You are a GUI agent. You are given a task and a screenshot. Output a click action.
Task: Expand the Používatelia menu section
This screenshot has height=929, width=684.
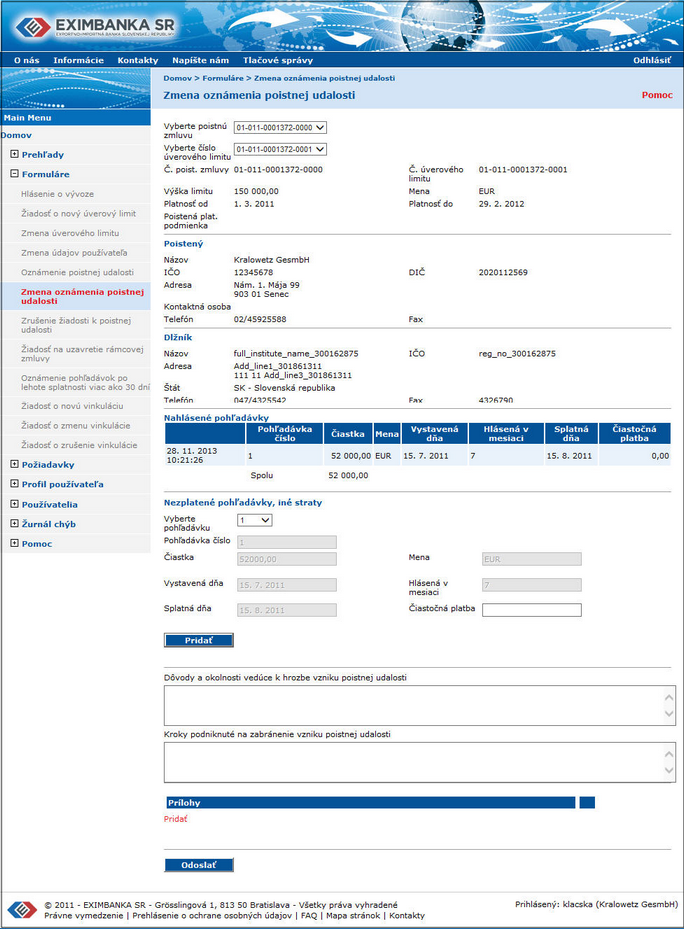tap(14, 504)
